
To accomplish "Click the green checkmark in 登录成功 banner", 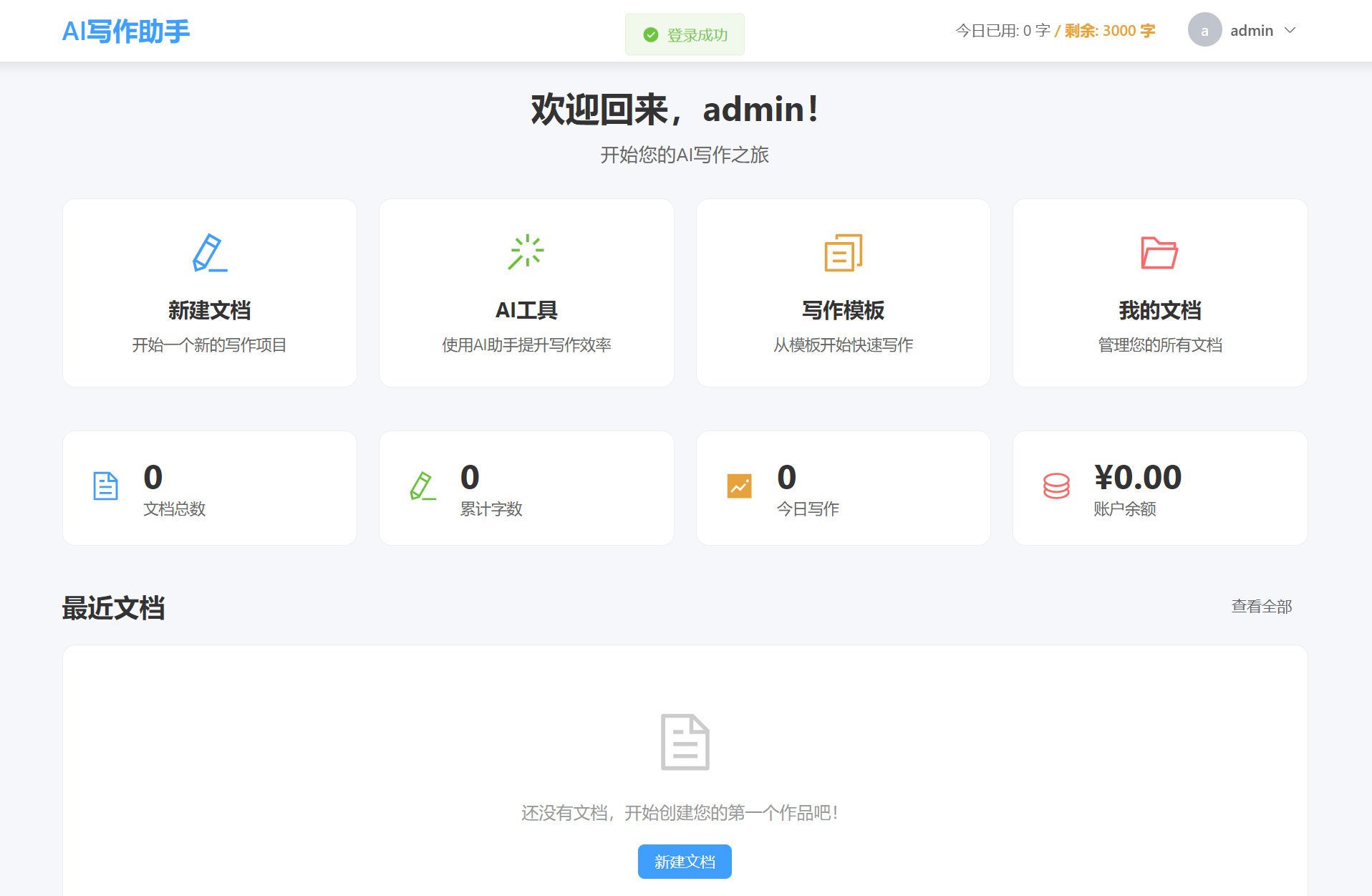I will [x=650, y=34].
